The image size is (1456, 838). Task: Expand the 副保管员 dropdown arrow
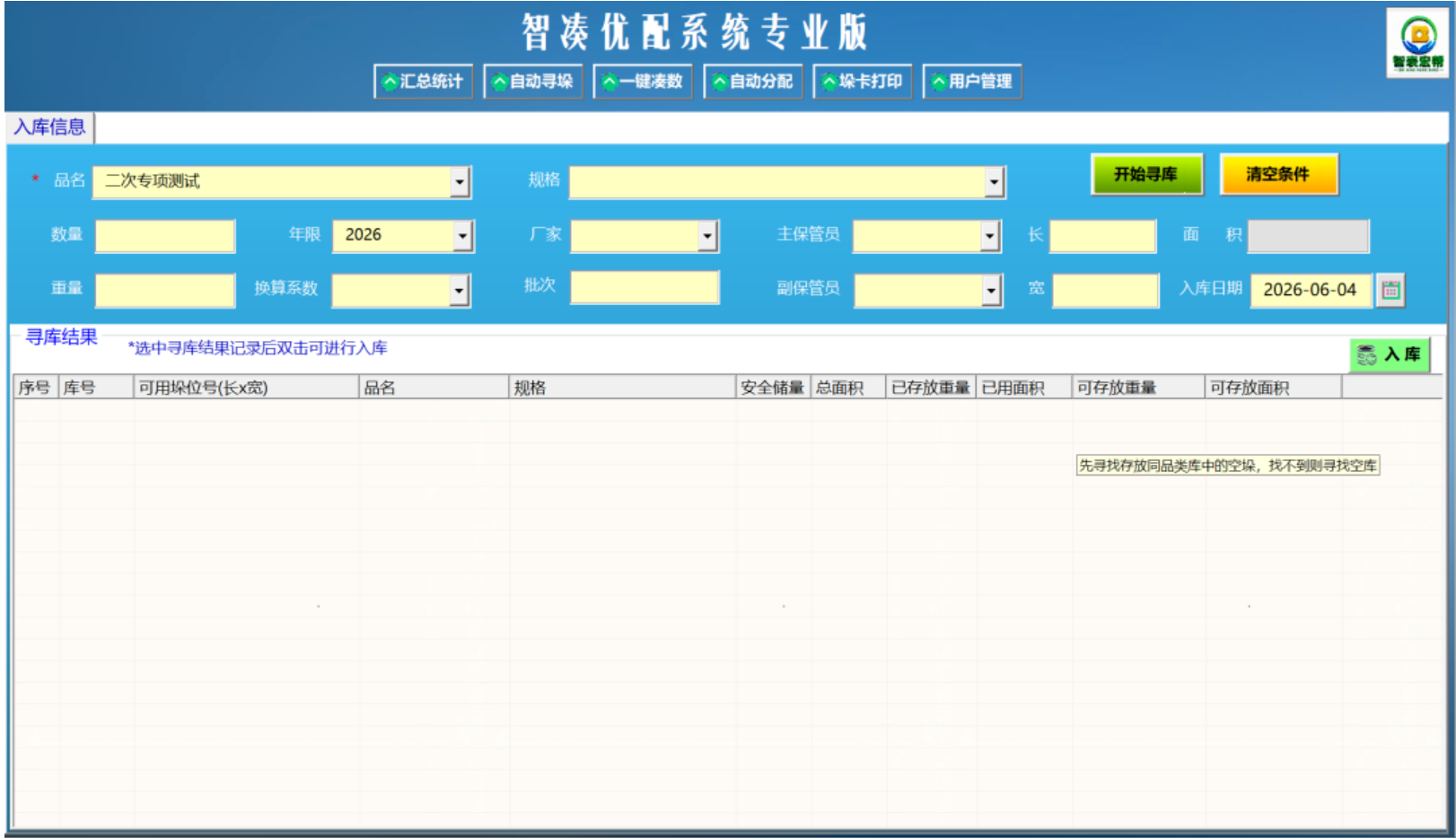click(991, 290)
